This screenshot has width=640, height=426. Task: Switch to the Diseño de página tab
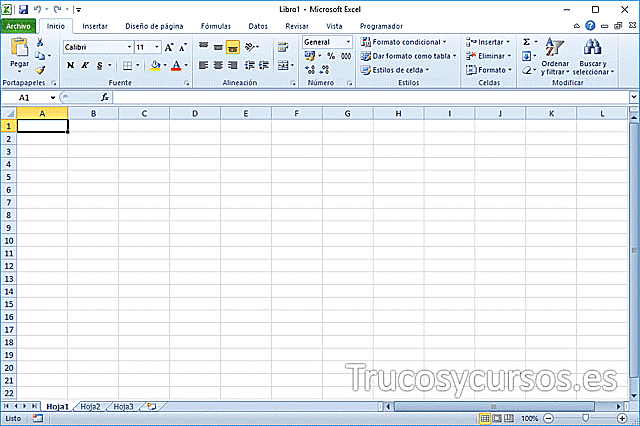(x=154, y=26)
